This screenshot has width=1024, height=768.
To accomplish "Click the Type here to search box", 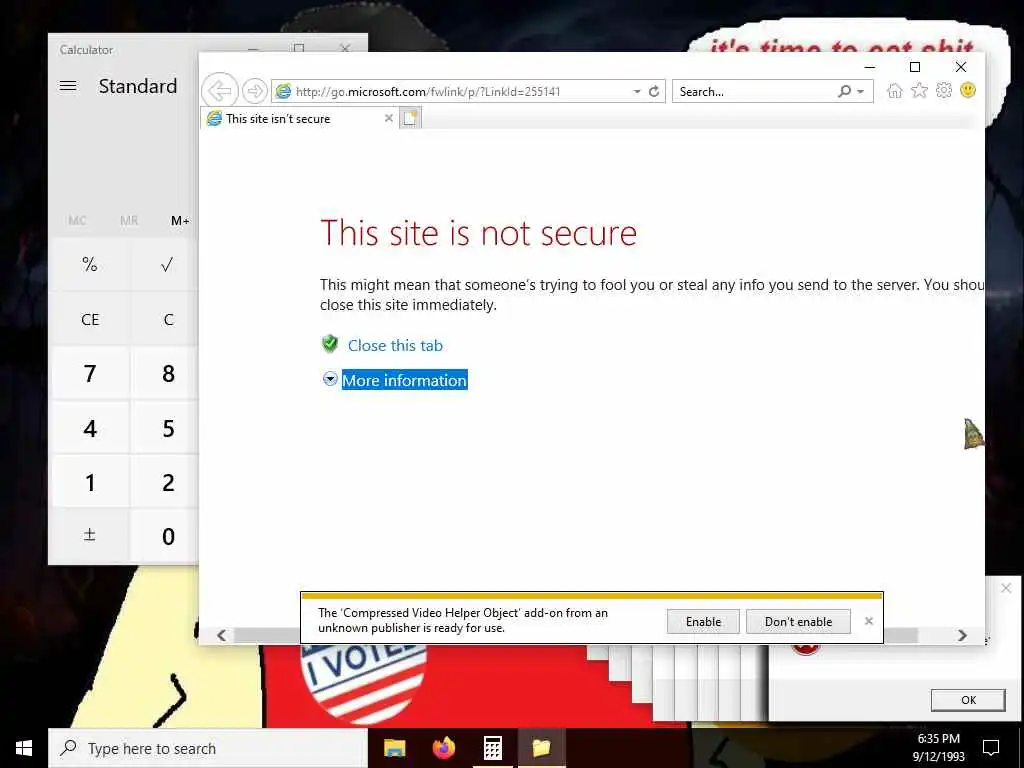I will [208, 748].
